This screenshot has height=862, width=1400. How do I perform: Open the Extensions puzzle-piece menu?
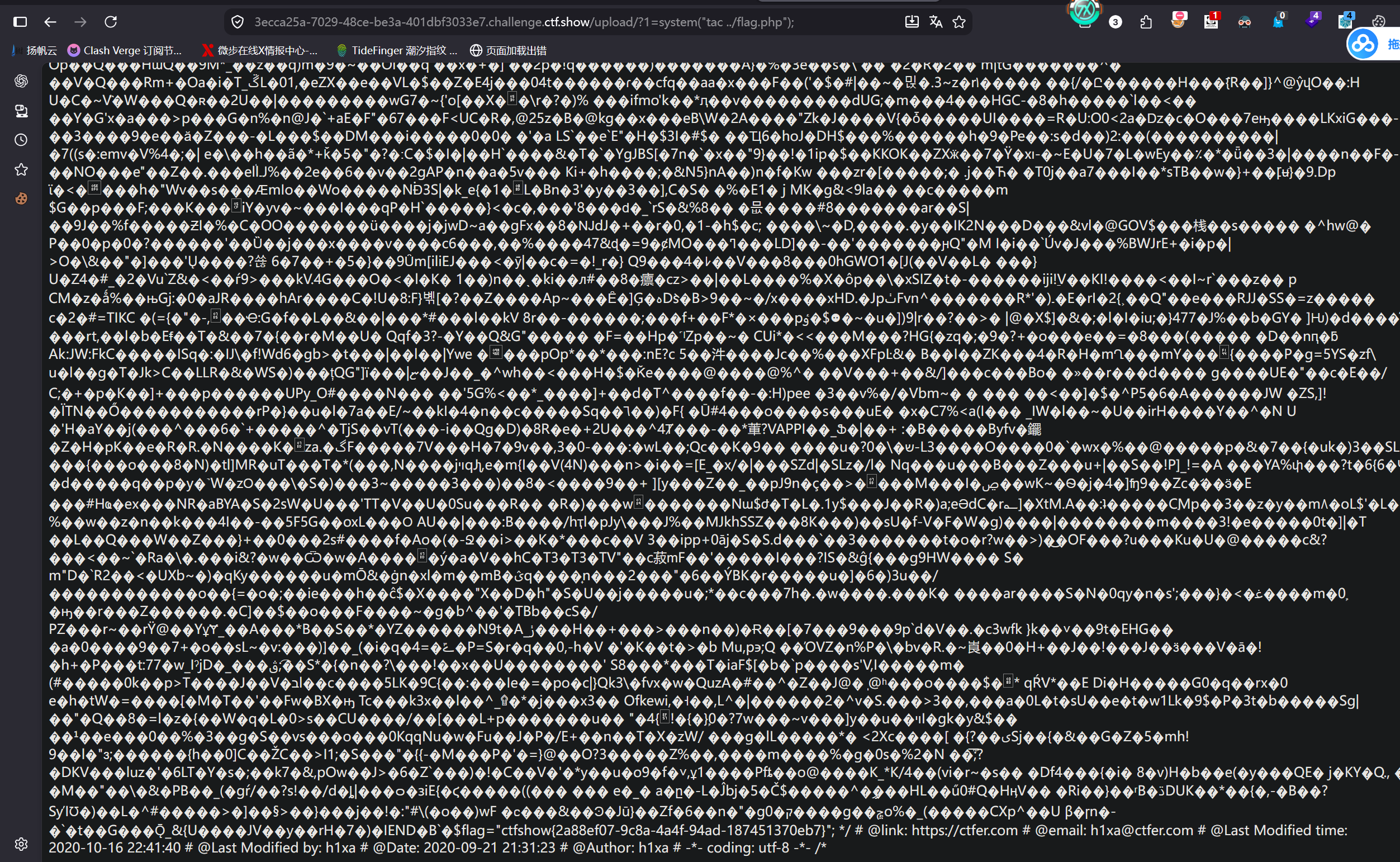coord(1146,22)
